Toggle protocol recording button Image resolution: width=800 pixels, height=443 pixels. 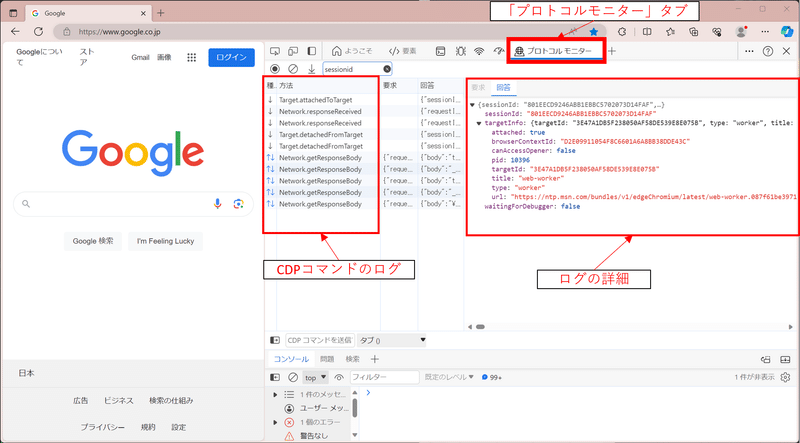(x=275, y=68)
